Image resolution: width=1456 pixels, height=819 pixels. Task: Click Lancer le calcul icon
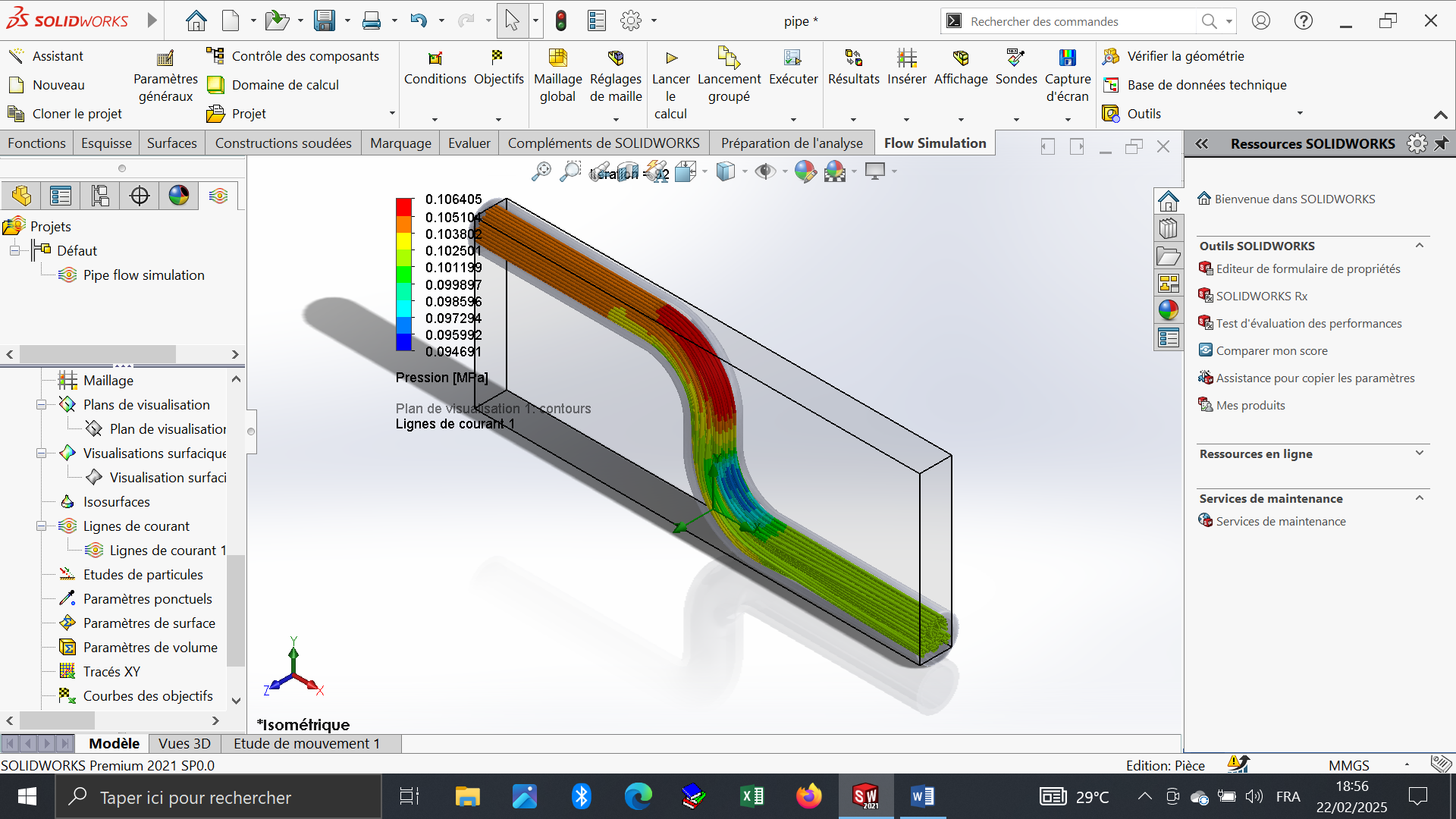pyautogui.click(x=670, y=58)
